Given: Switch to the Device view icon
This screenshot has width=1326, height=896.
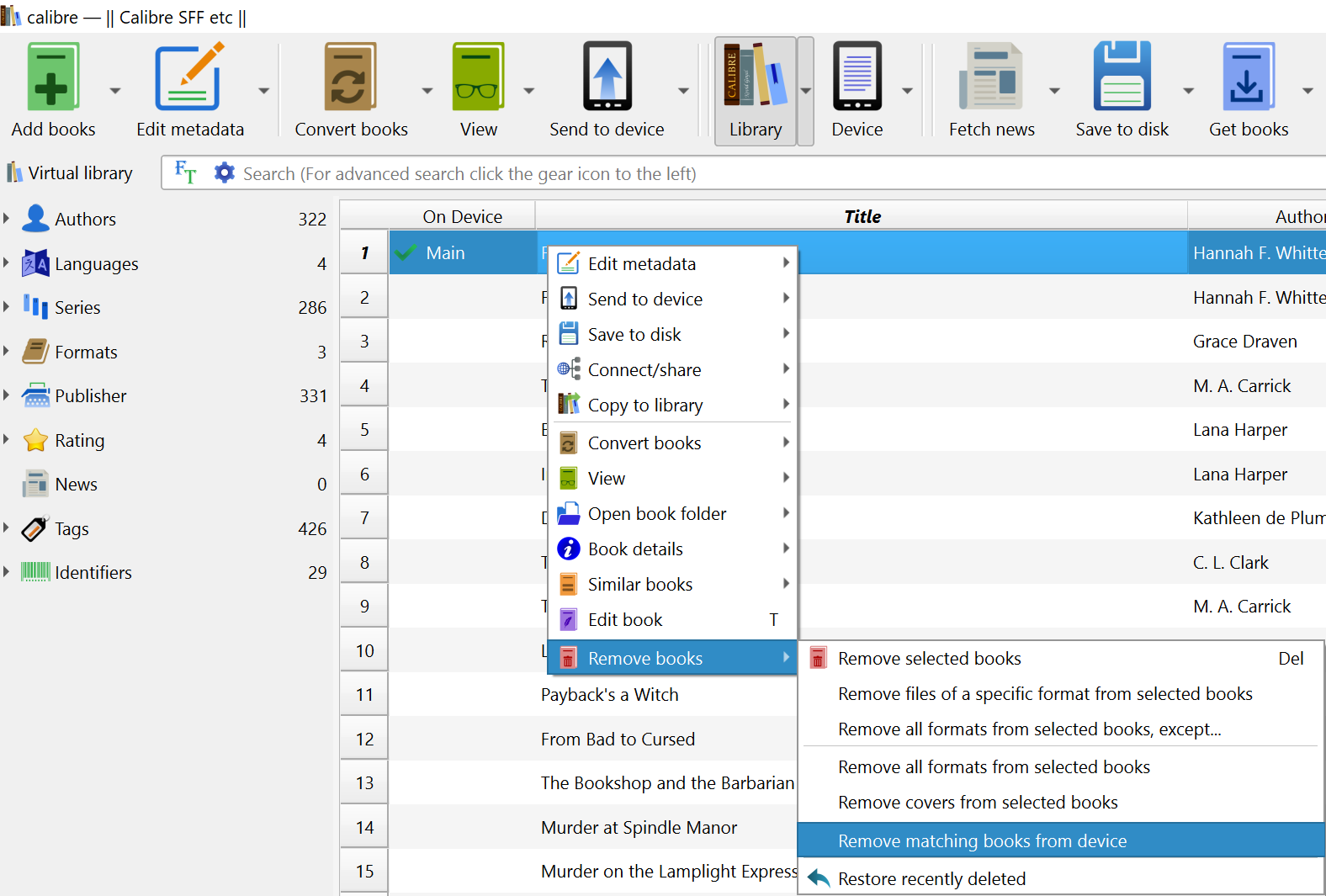Looking at the screenshot, I should pos(857,77).
